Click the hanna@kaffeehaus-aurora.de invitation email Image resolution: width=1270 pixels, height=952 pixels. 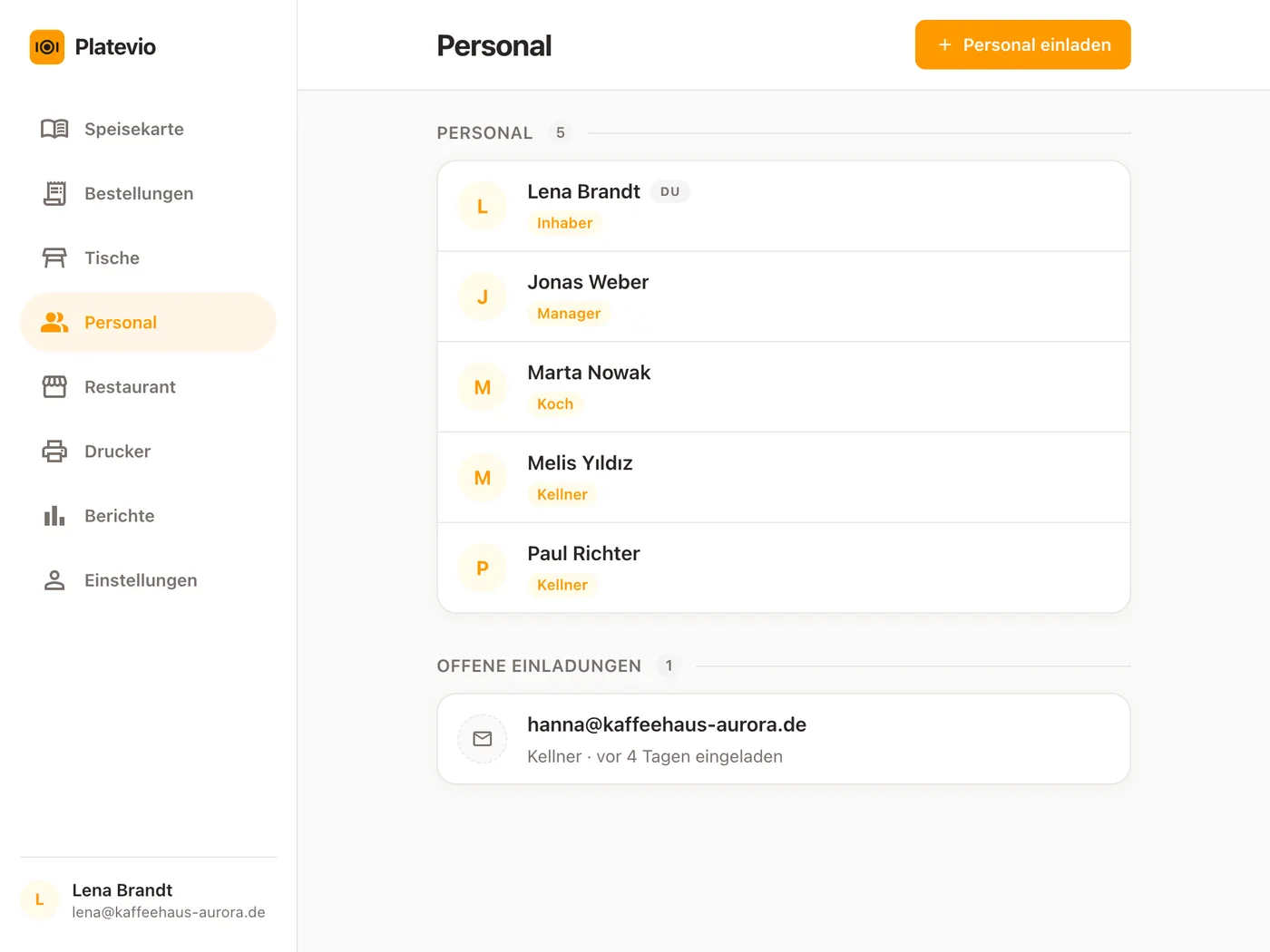pos(667,724)
